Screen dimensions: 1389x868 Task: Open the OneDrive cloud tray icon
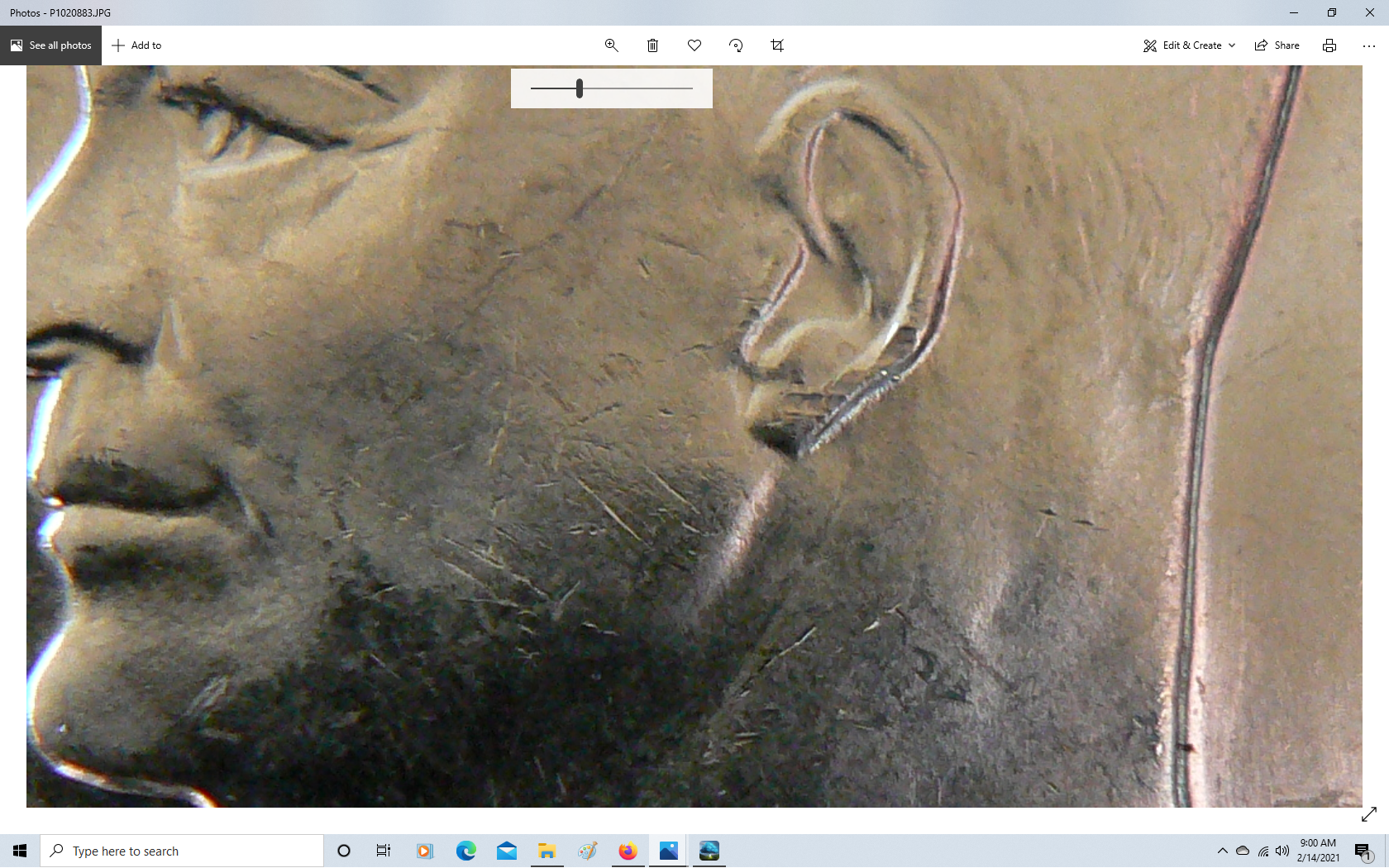tap(1243, 851)
